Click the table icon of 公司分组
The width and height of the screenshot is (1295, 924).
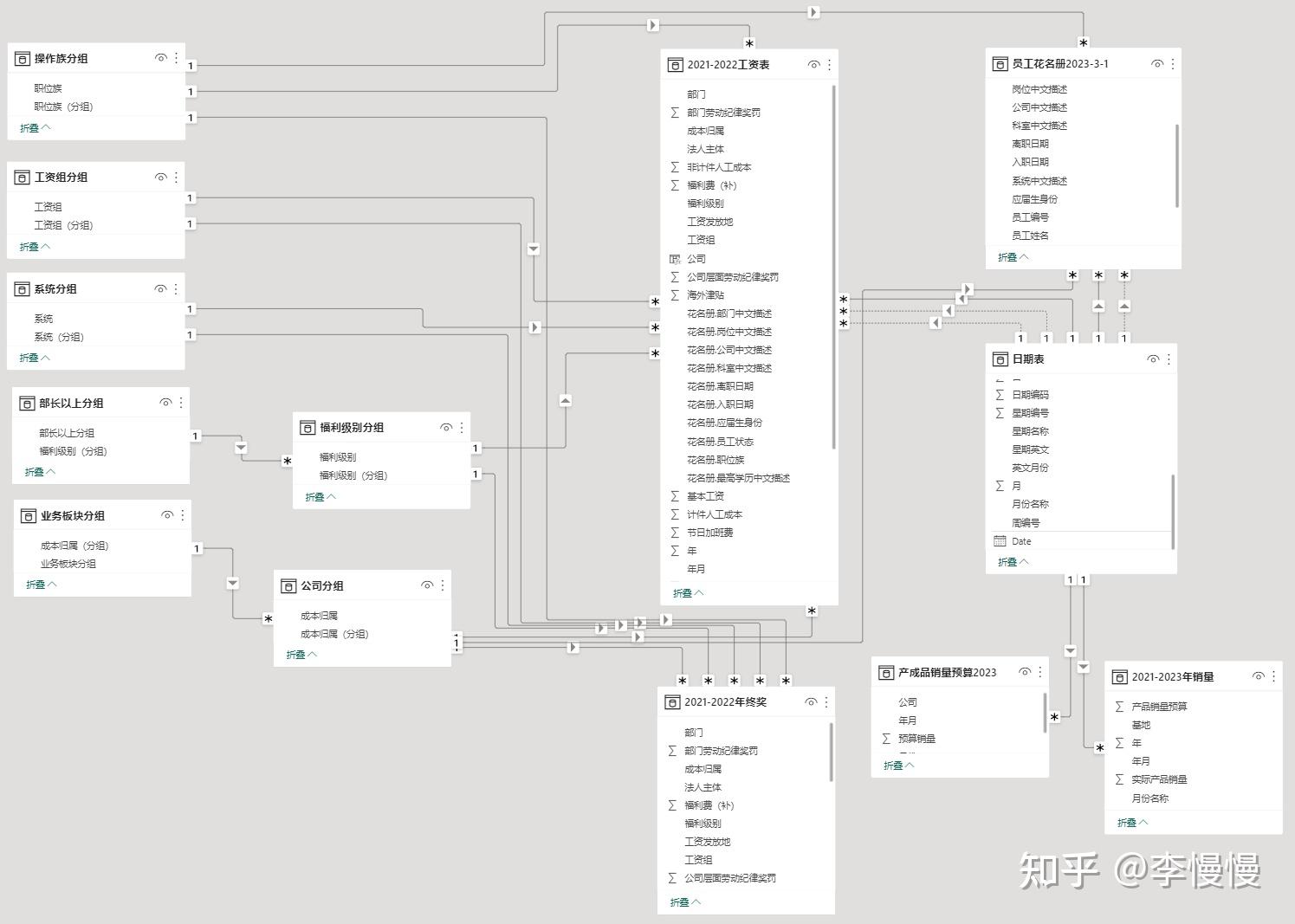pyautogui.click(x=288, y=586)
